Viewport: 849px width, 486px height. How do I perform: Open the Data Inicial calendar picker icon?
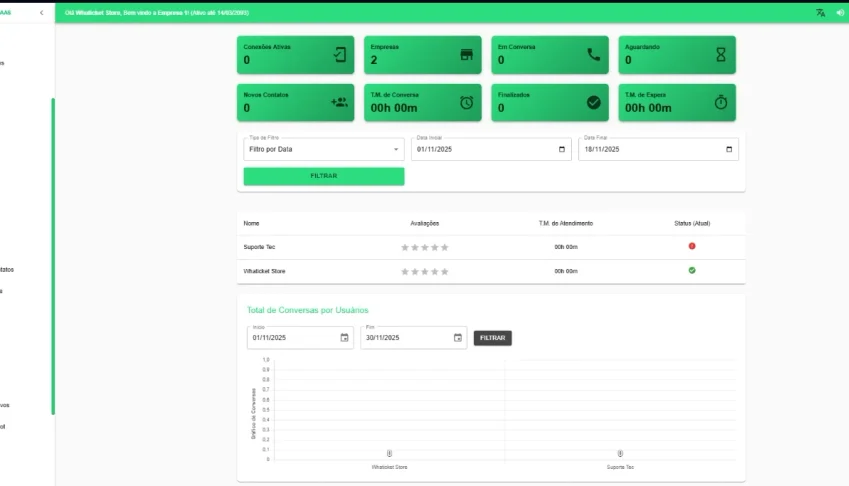pyautogui.click(x=561, y=149)
